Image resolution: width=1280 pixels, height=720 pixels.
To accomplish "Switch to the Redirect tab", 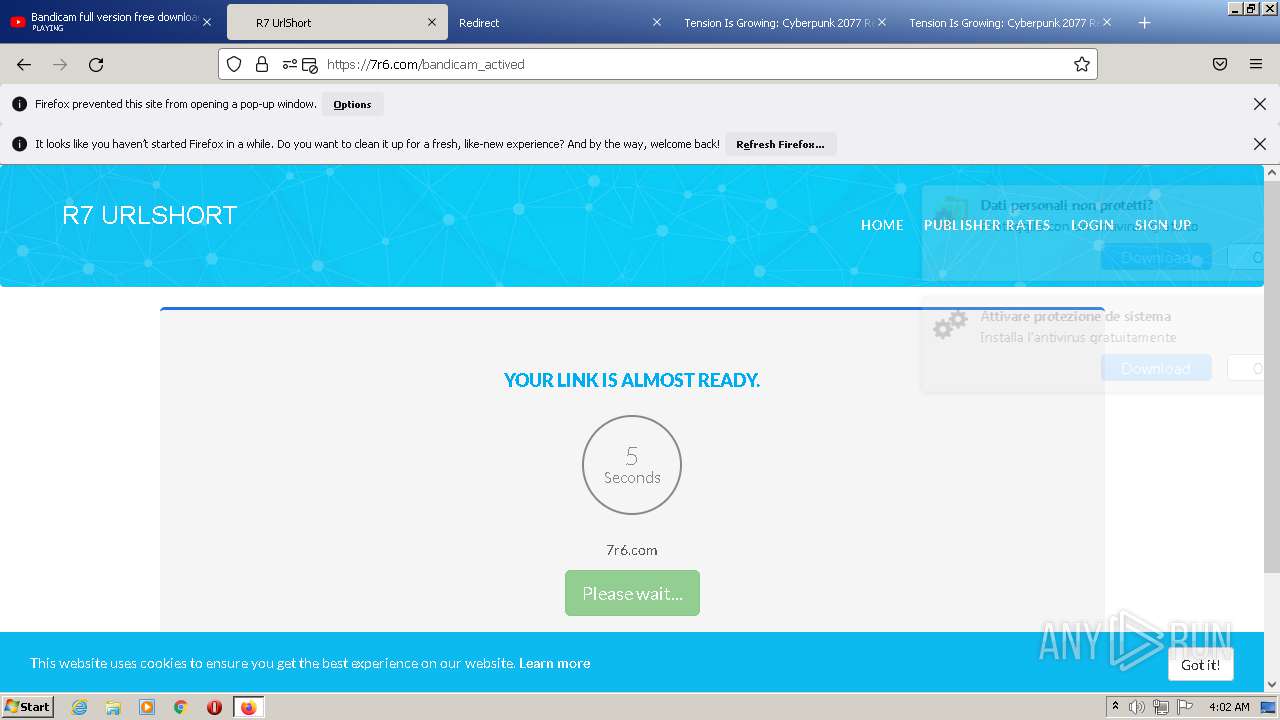I will click(560, 22).
